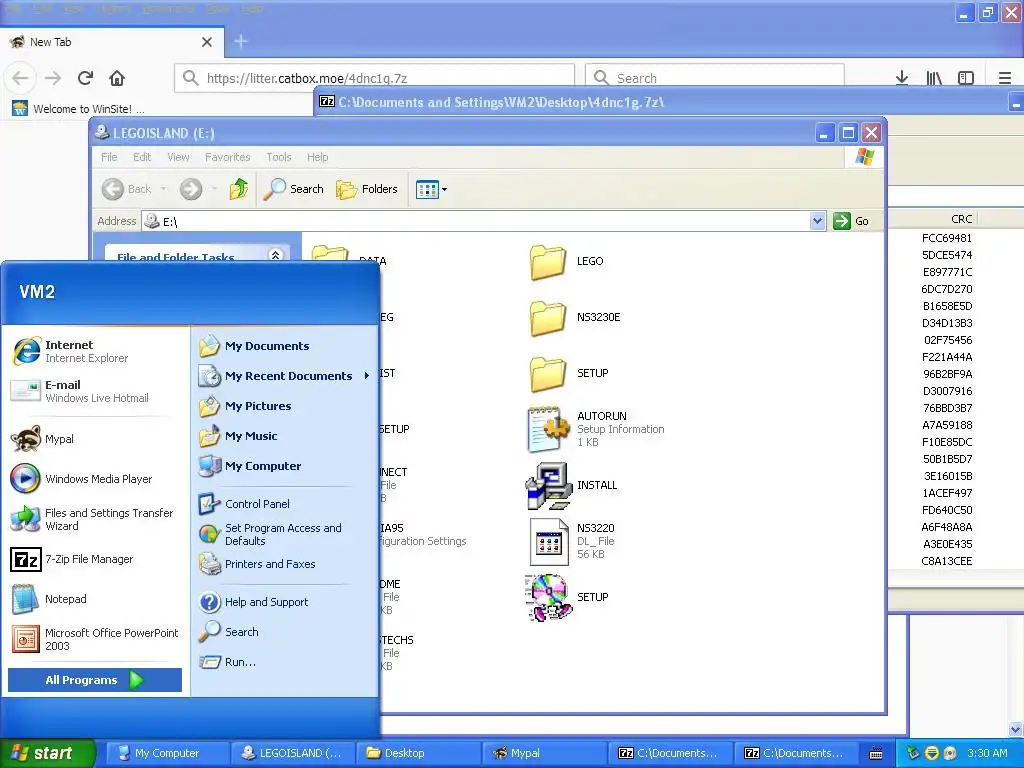1024x768 pixels.
Task: Switch to Mypal taskbar button
Action: (x=544, y=753)
